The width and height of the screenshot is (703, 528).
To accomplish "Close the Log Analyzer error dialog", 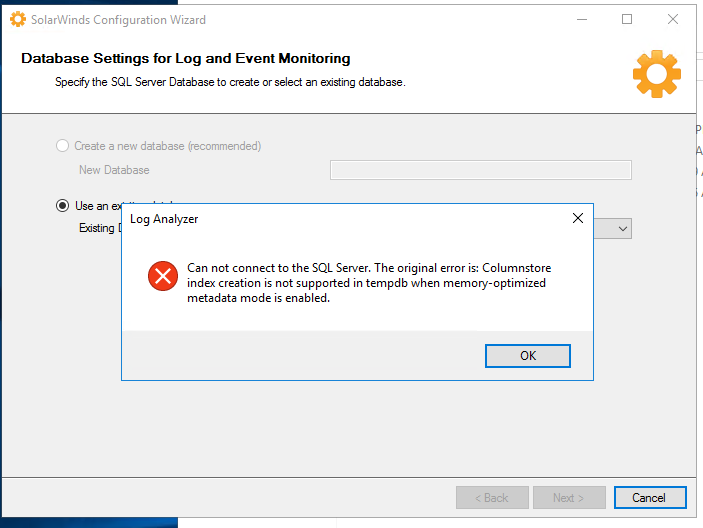I will (x=577, y=218).
